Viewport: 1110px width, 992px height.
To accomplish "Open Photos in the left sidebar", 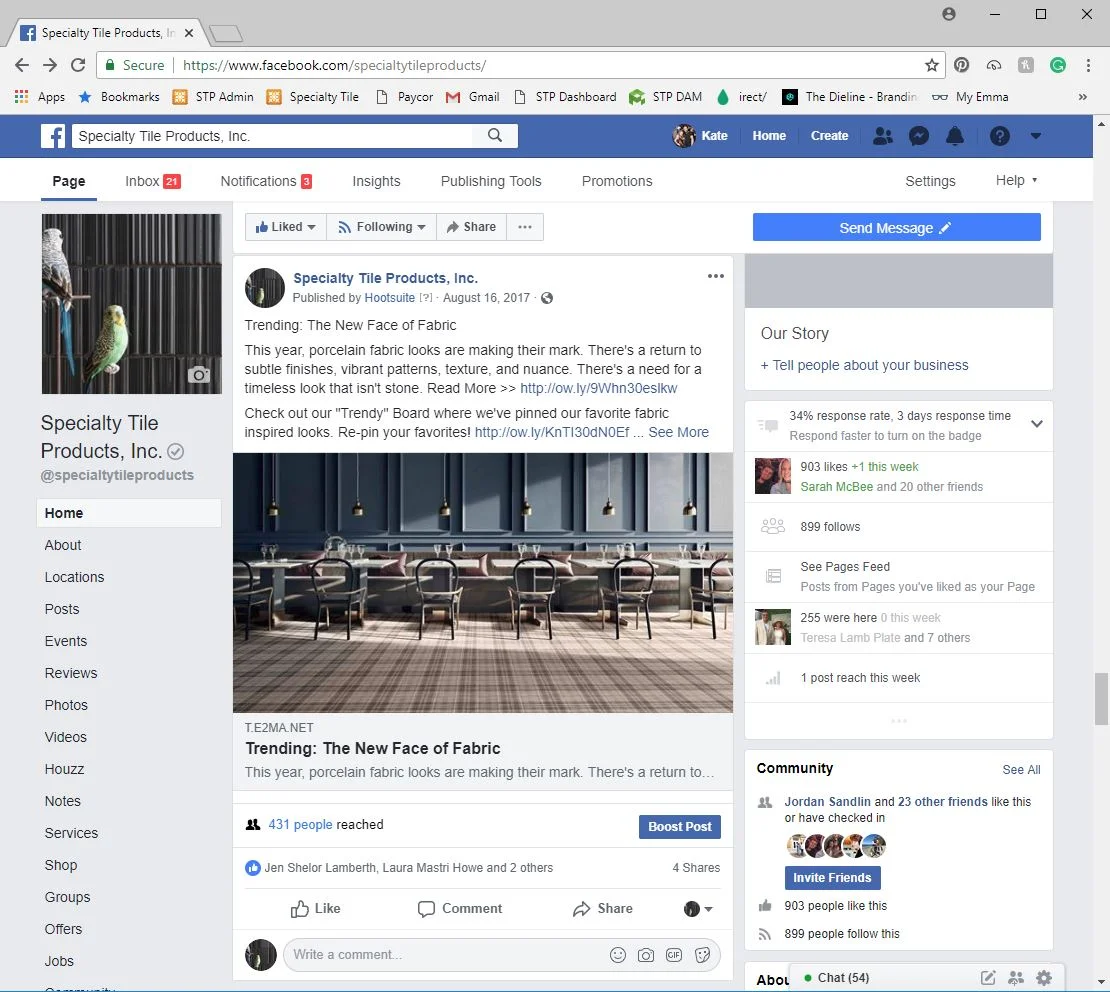I will click(66, 705).
